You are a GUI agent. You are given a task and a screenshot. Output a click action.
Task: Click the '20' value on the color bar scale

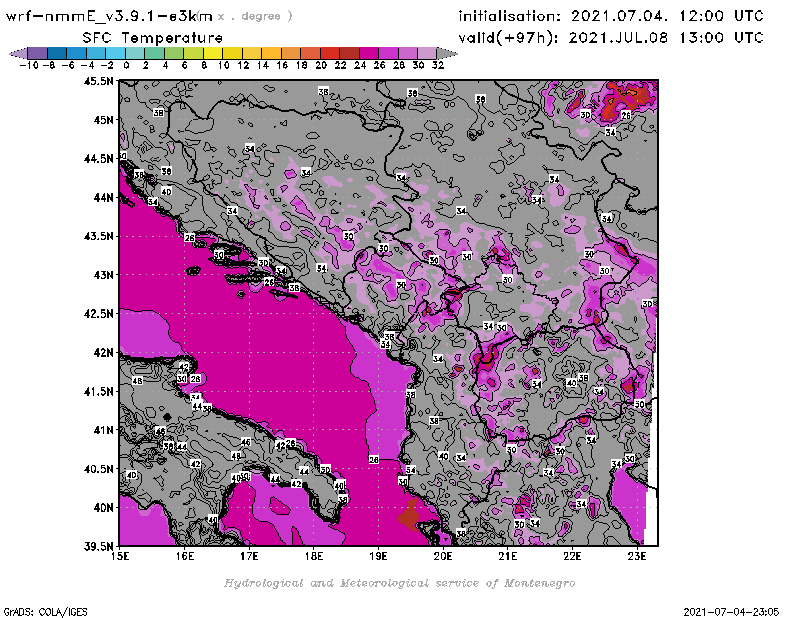(321, 66)
